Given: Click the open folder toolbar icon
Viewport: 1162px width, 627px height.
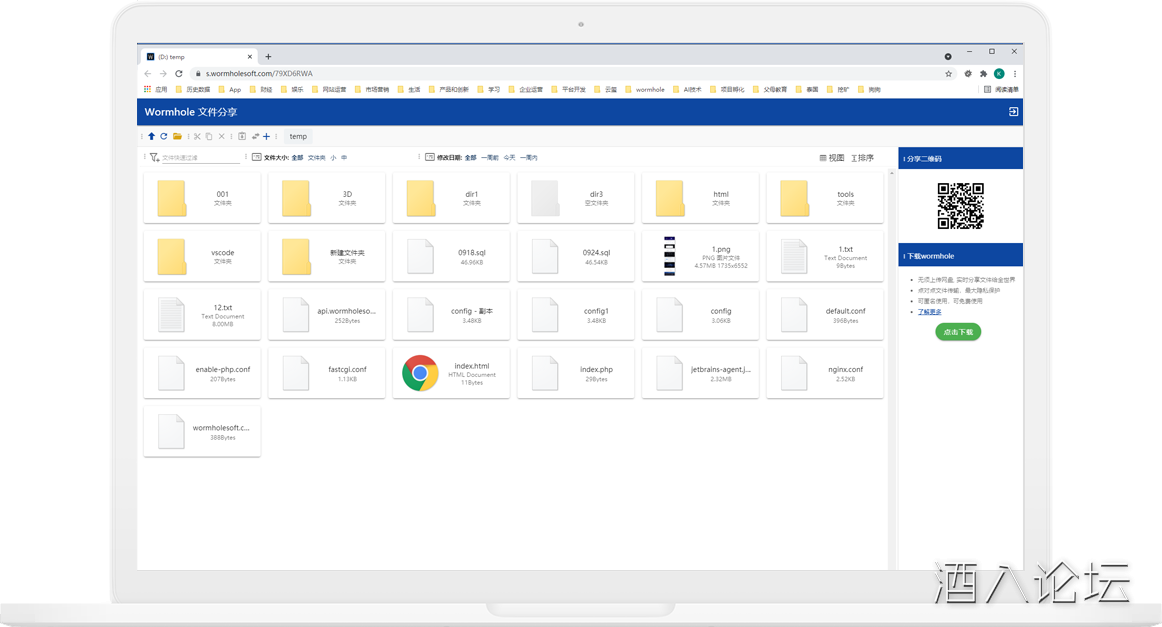Looking at the screenshot, I should [x=177, y=136].
